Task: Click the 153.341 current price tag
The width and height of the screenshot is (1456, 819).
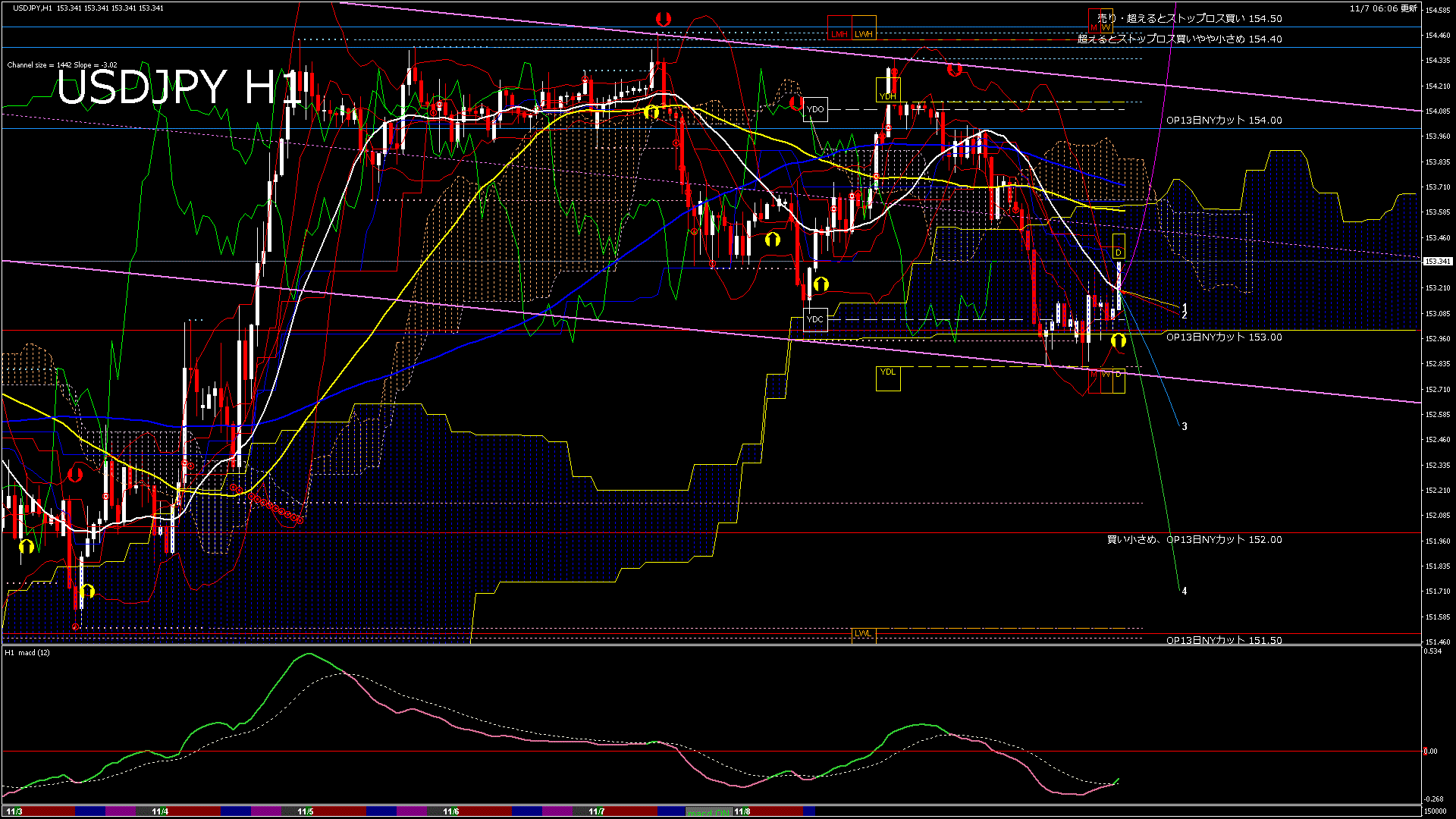Action: pyautogui.click(x=1437, y=262)
